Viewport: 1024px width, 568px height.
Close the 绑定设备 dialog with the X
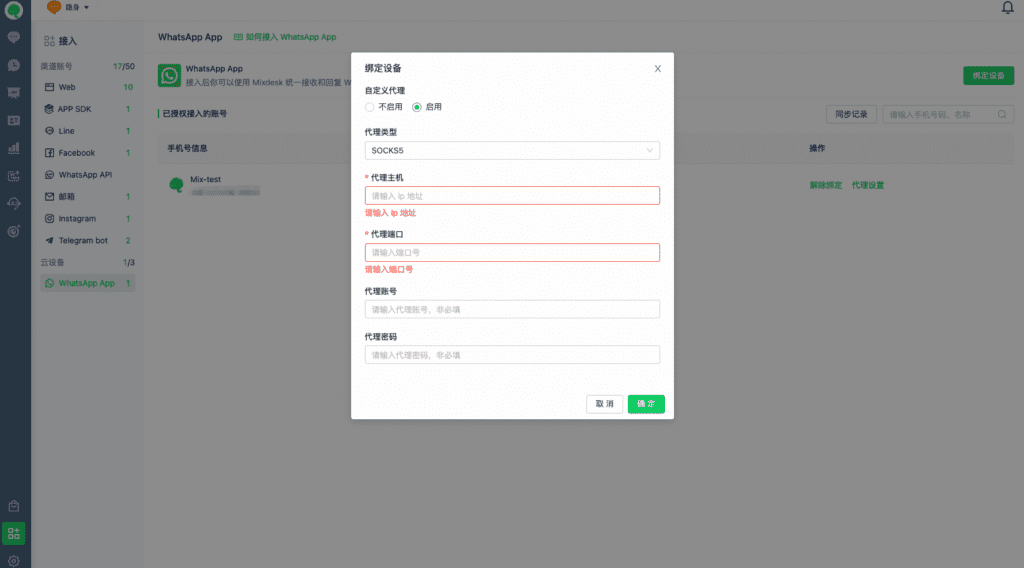[657, 69]
